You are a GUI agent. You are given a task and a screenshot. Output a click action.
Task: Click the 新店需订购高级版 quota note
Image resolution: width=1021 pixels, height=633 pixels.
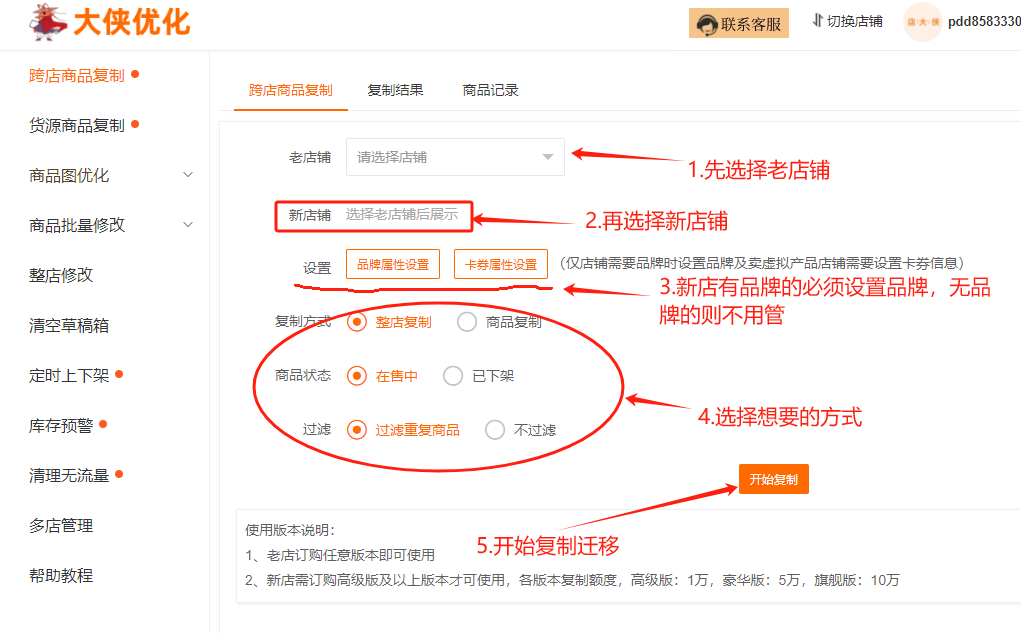click(572, 580)
